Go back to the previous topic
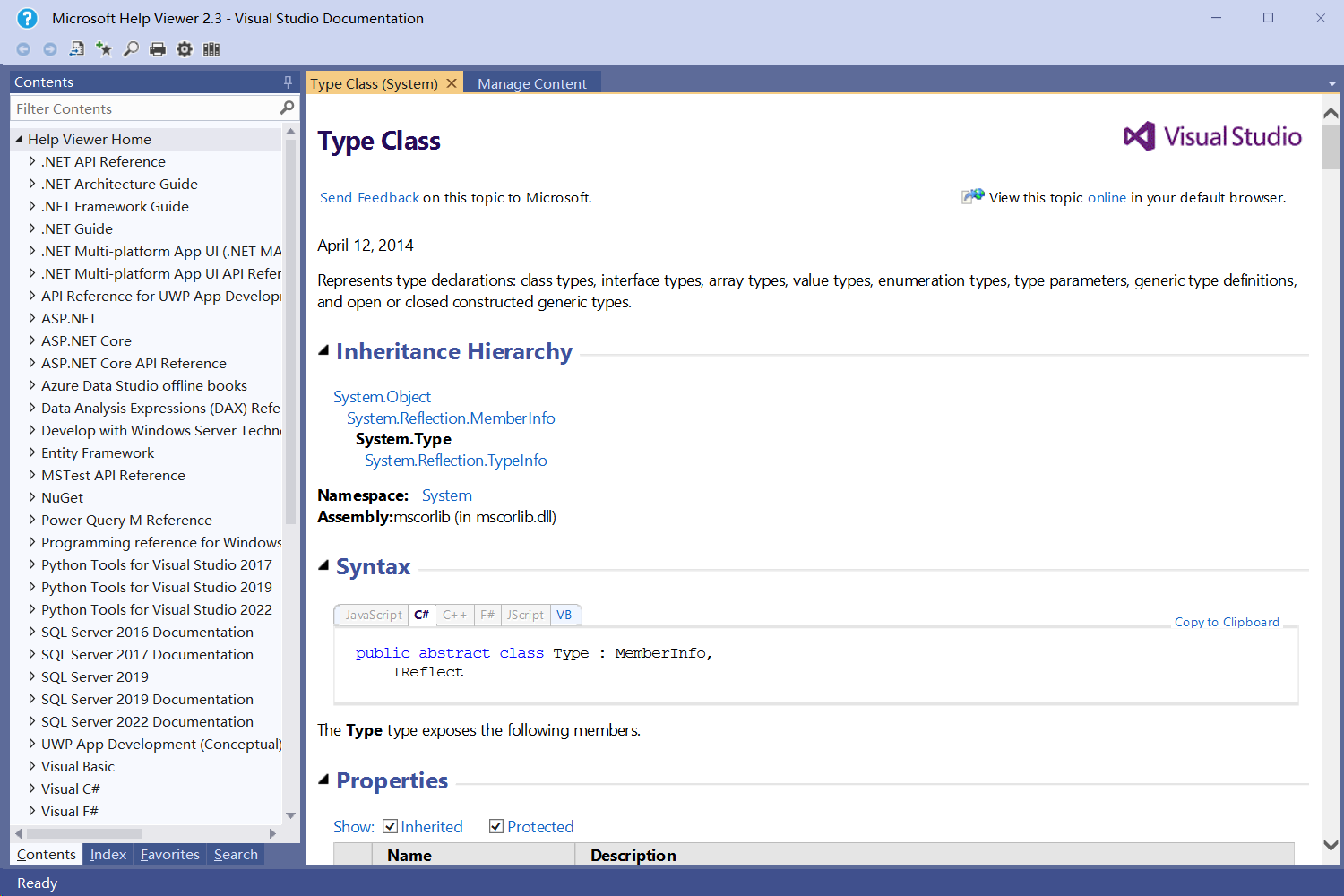Viewport: 1344px width, 896px height. 23,49
